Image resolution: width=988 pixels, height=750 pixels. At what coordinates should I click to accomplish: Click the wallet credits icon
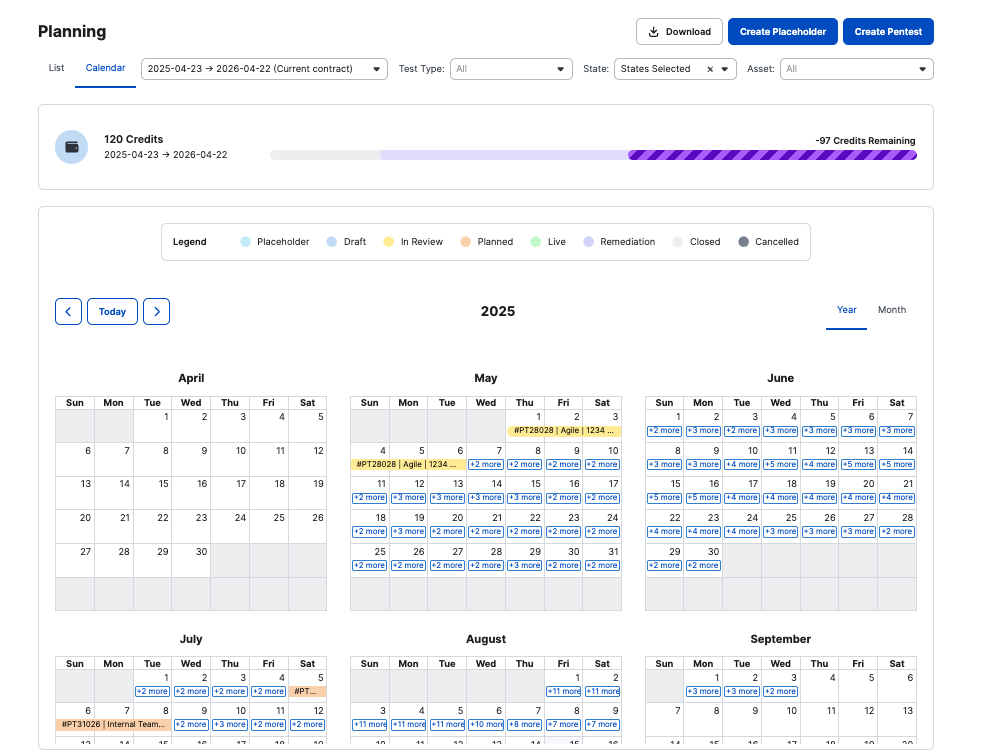point(72,147)
